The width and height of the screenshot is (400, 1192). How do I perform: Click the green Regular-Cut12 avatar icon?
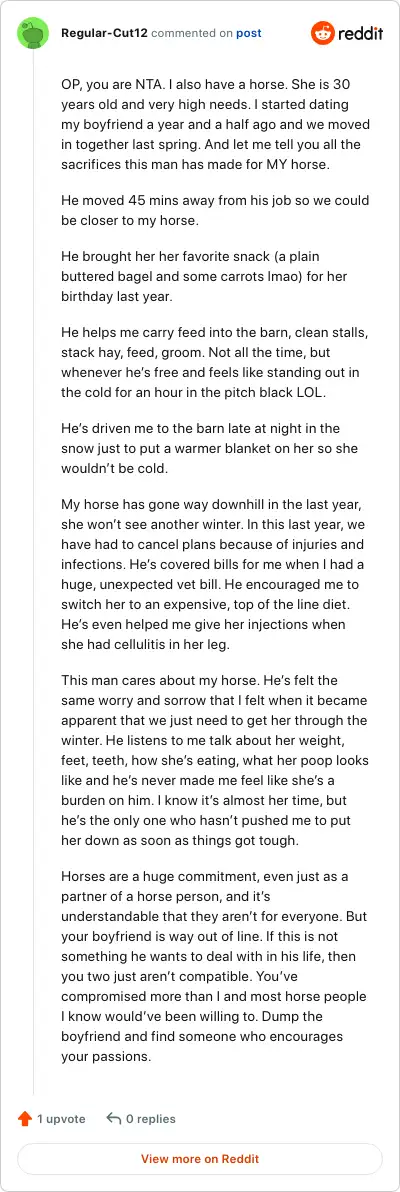pyautogui.click(x=33, y=33)
